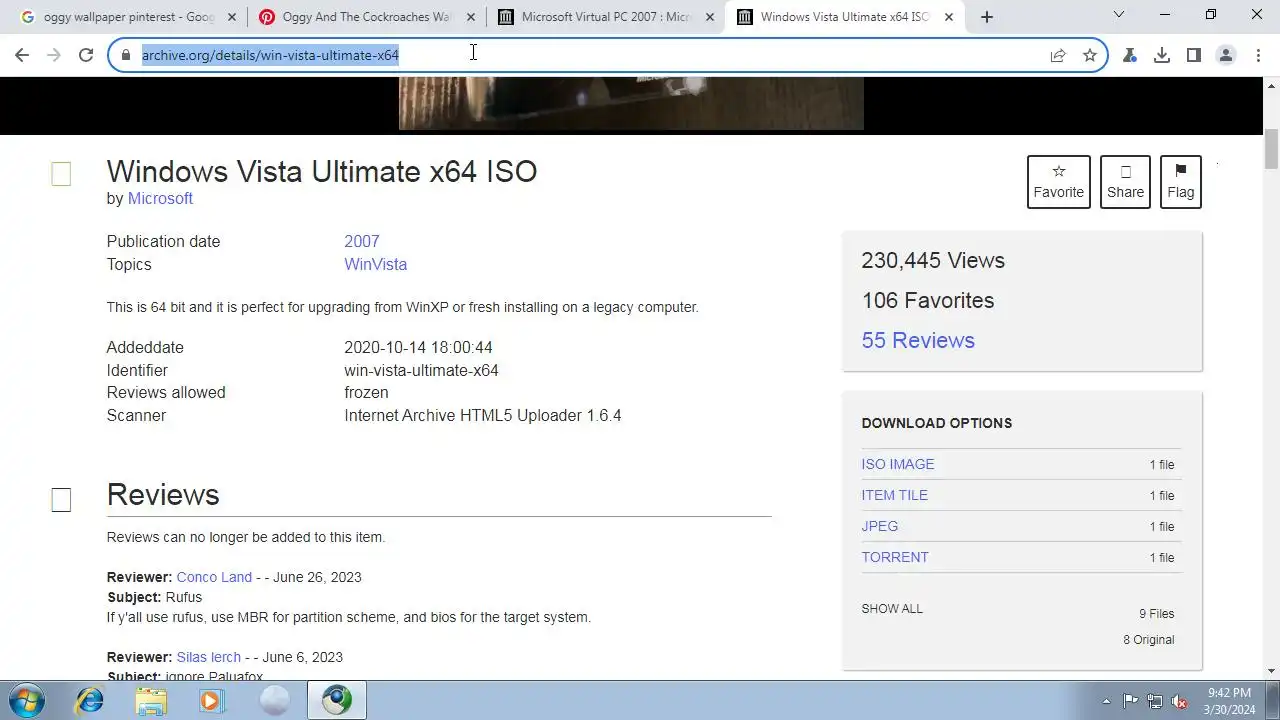Open reviewer Conco Land's profile
Viewport: 1280px width, 720px height.
(214, 577)
